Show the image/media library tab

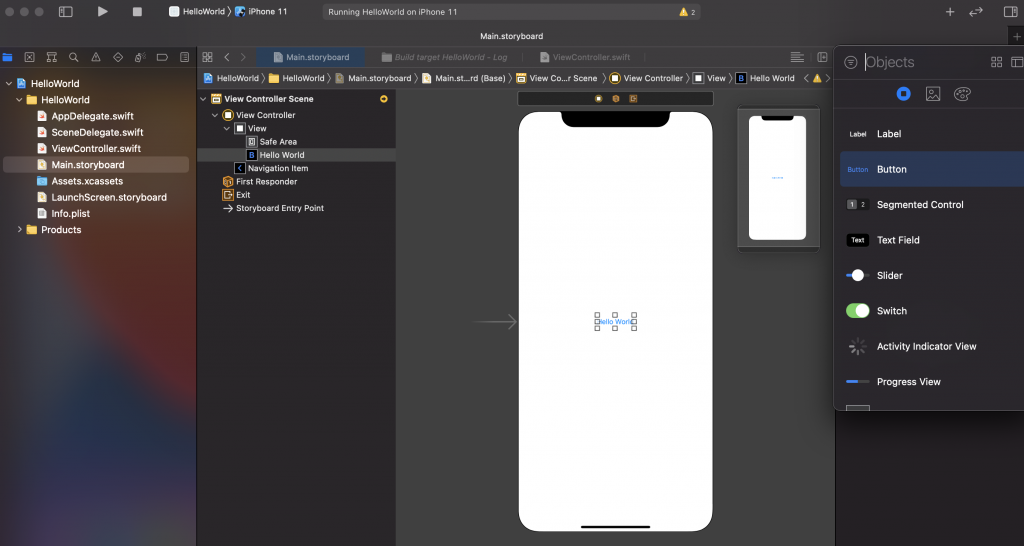pyautogui.click(x=933, y=94)
